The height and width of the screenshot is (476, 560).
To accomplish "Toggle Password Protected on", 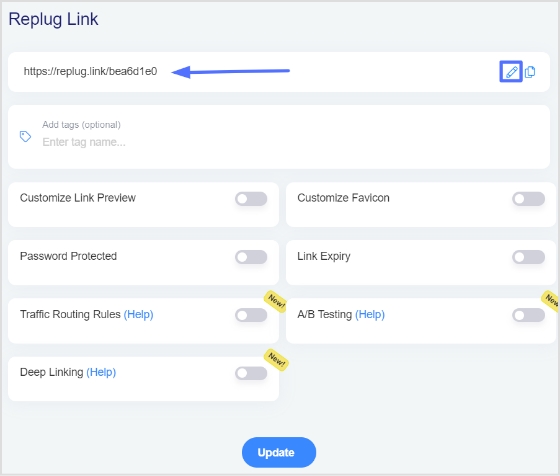I will point(251,257).
